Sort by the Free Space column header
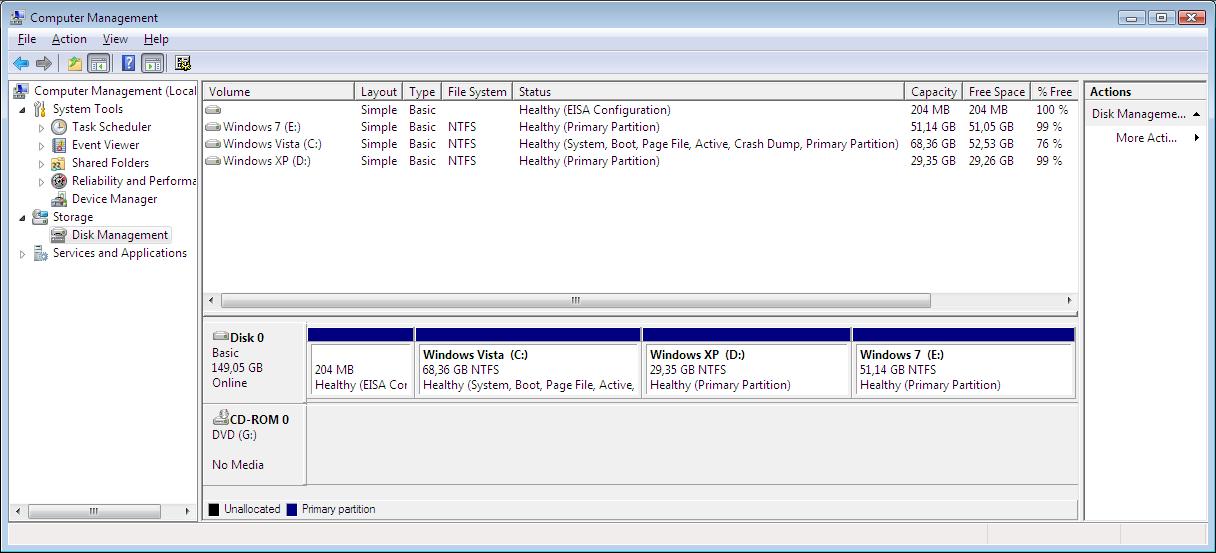Image resolution: width=1216 pixels, height=553 pixels. point(996,91)
